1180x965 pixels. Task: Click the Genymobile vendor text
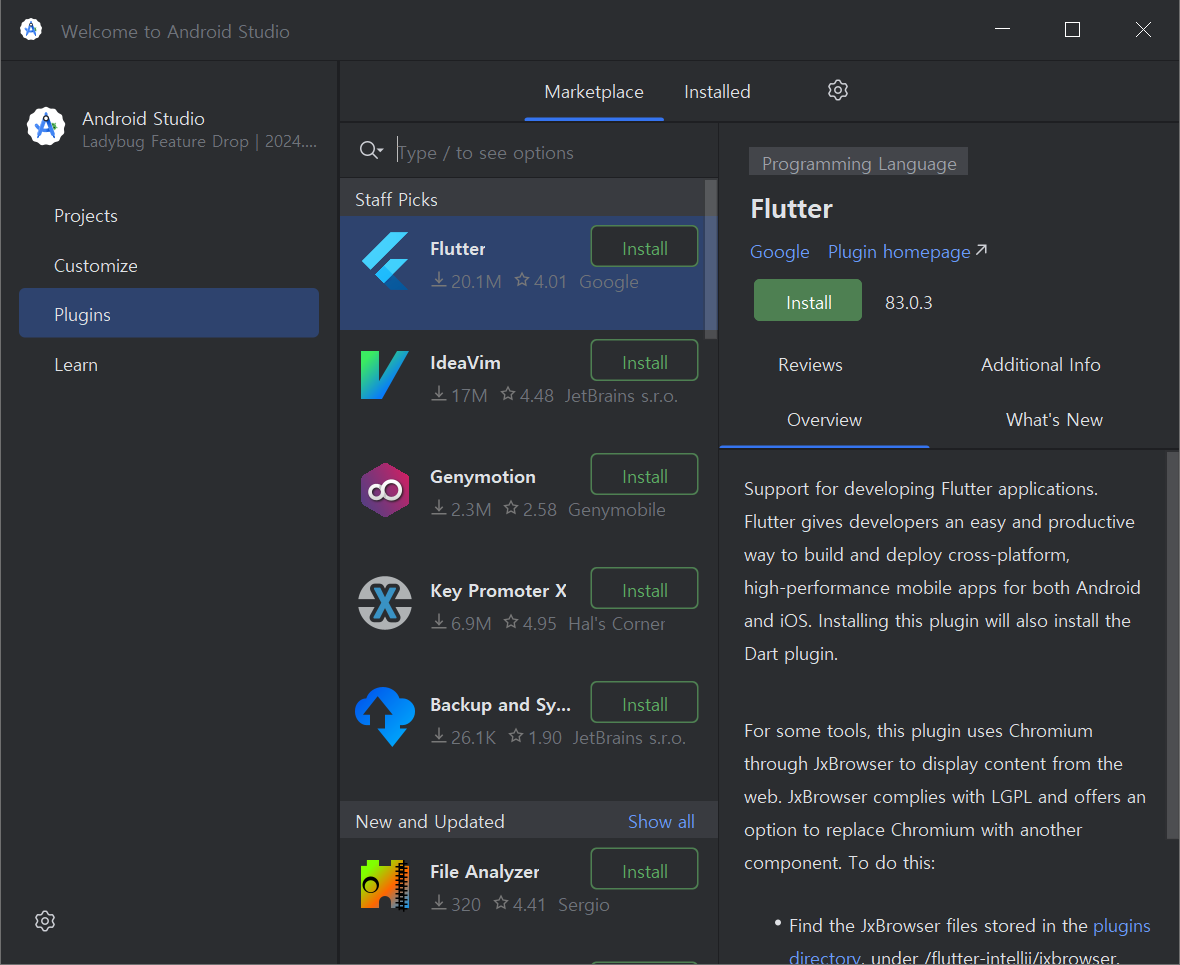616,510
